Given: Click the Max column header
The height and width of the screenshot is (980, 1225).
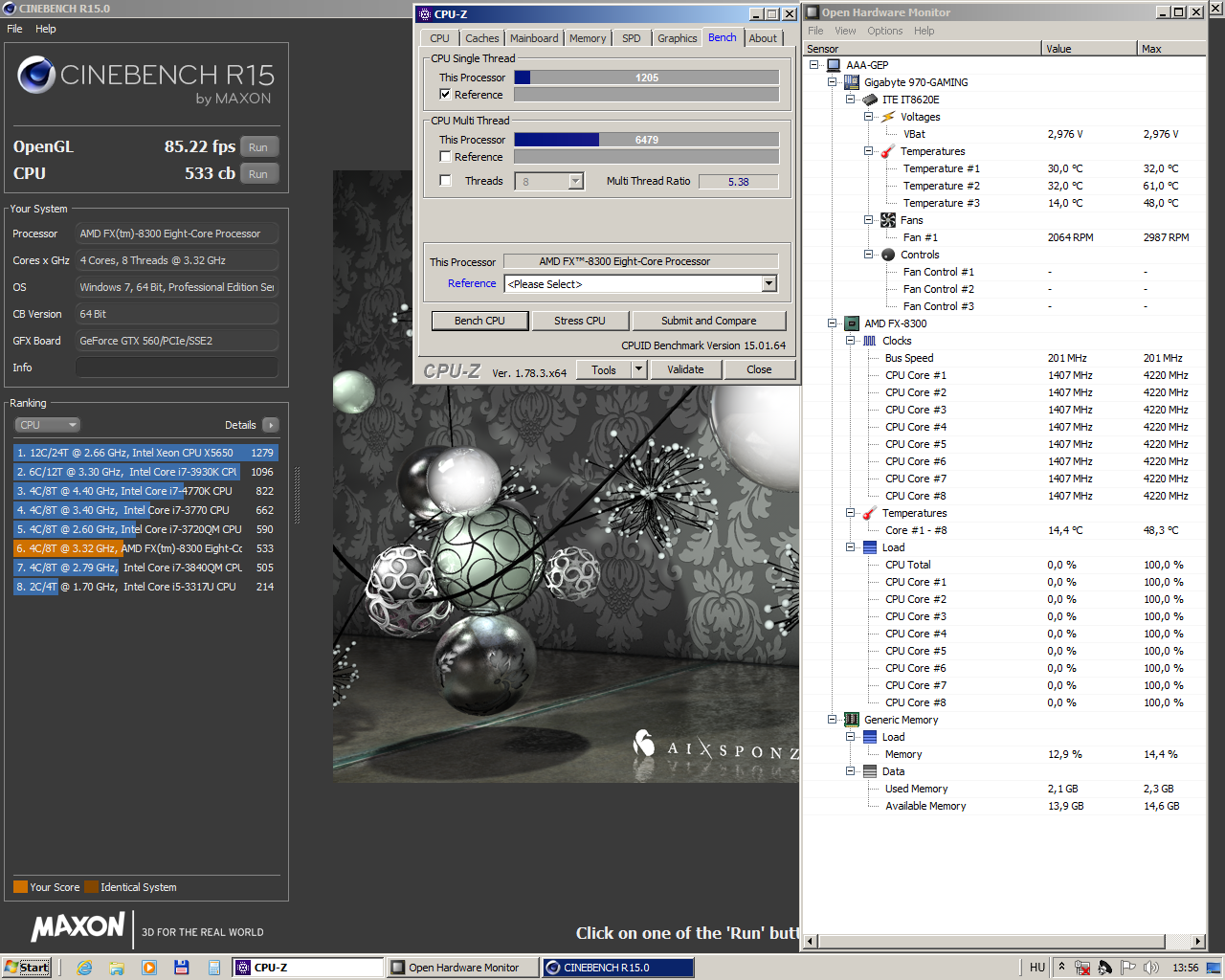Looking at the screenshot, I should (1171, 49).
